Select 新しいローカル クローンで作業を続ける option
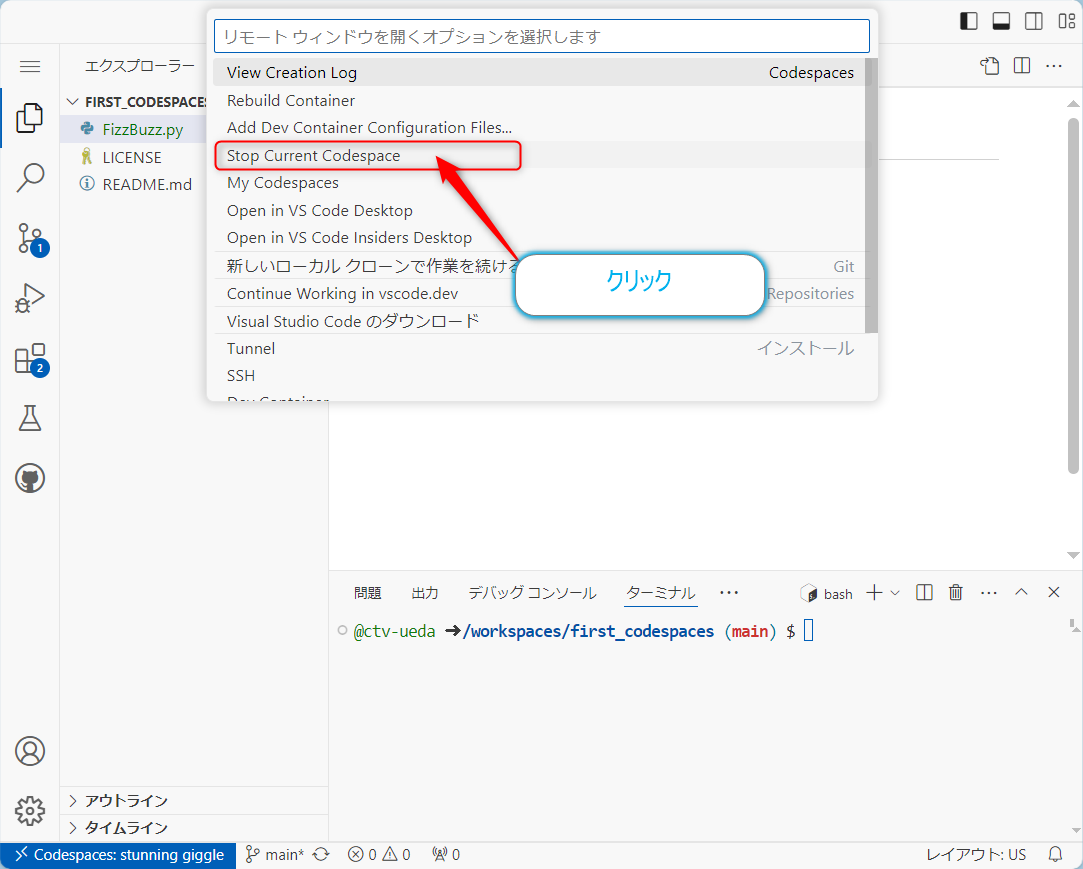Viewport: 1083px width, 869px height. pyautogui.click(x=539, y=266)
